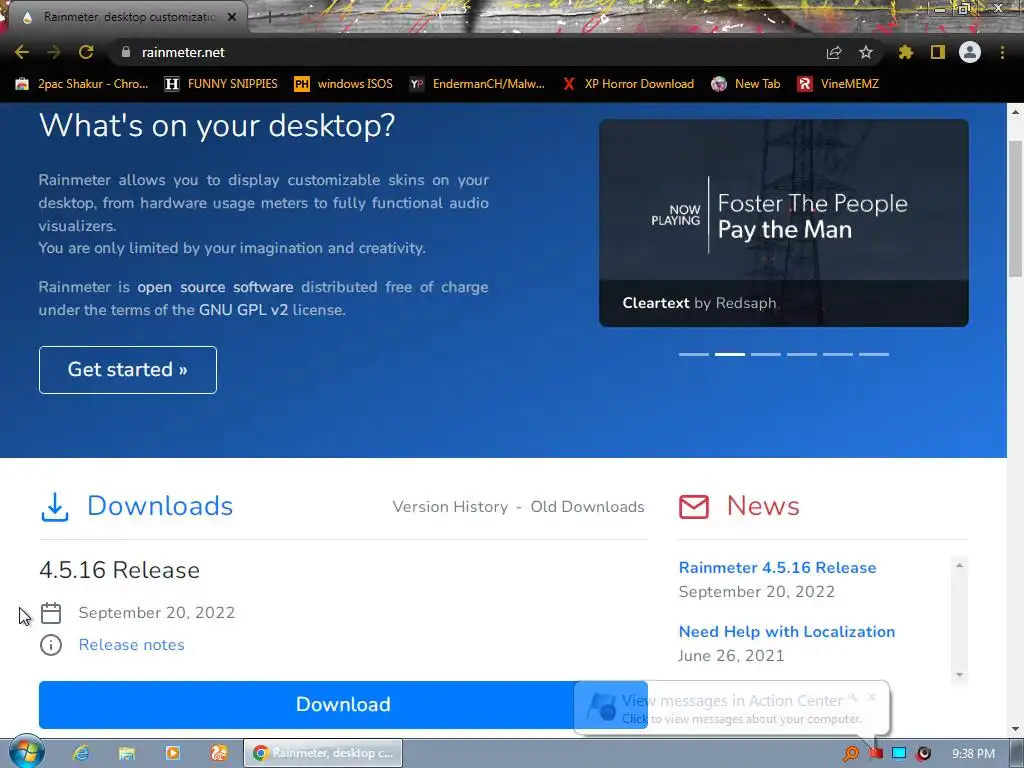The height and width of the screenshot is (768, 1024).
Task: Open a new tab with plus button
Action: coord(269,18)
